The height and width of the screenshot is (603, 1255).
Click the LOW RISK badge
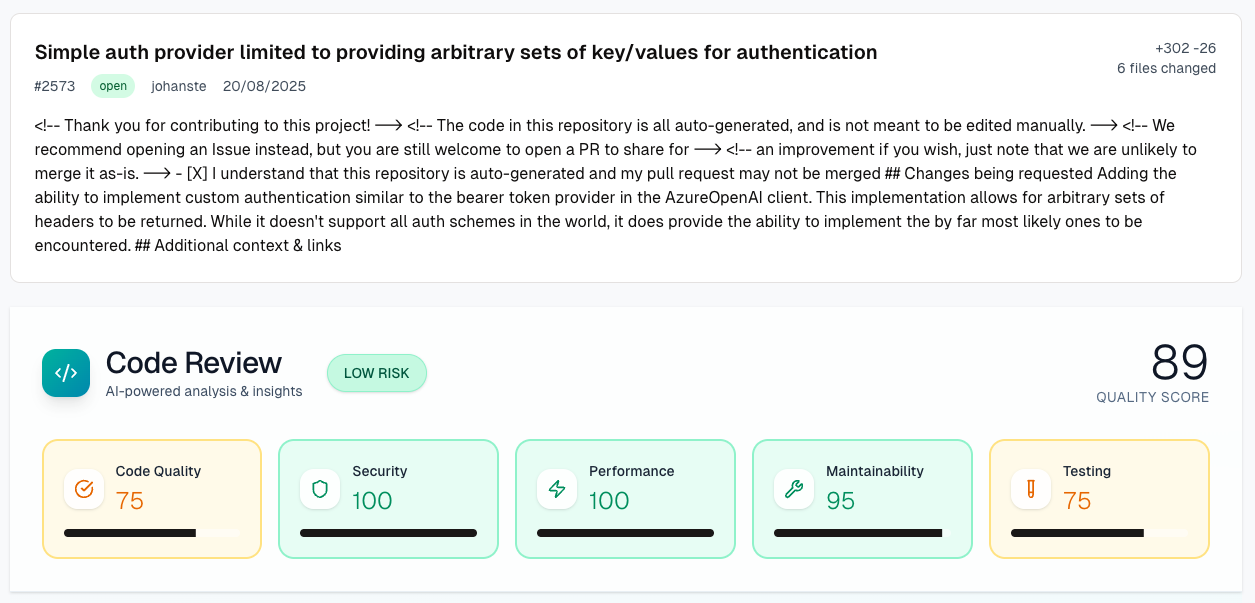(376, 373)
